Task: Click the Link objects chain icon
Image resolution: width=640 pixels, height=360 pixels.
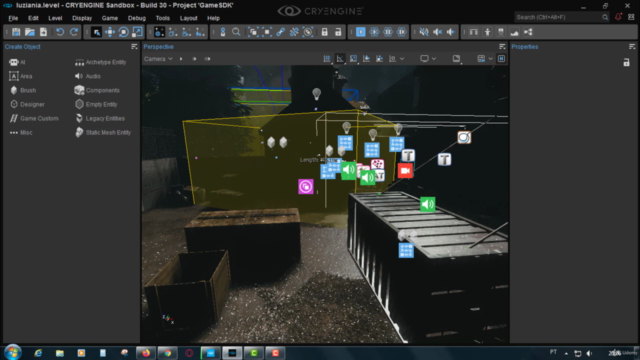Action: coord(280,32)
